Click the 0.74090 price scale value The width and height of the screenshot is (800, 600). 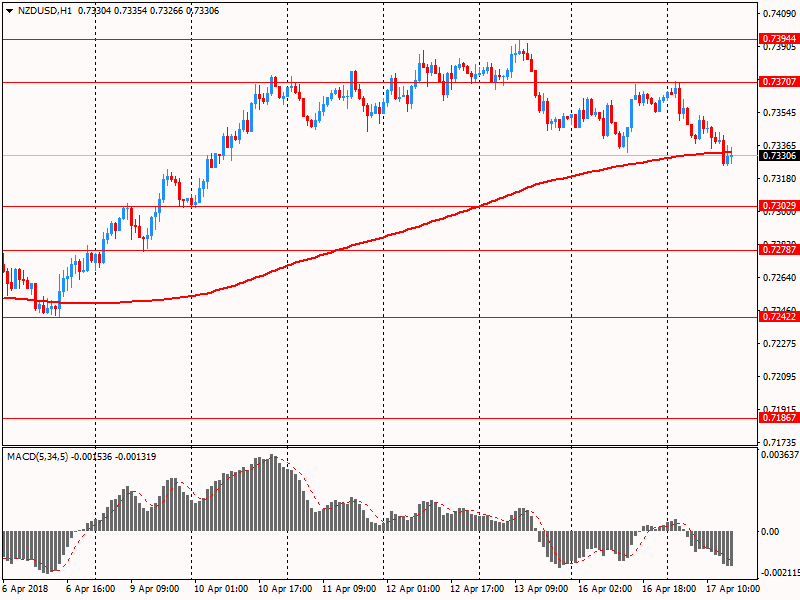[779, 14]
